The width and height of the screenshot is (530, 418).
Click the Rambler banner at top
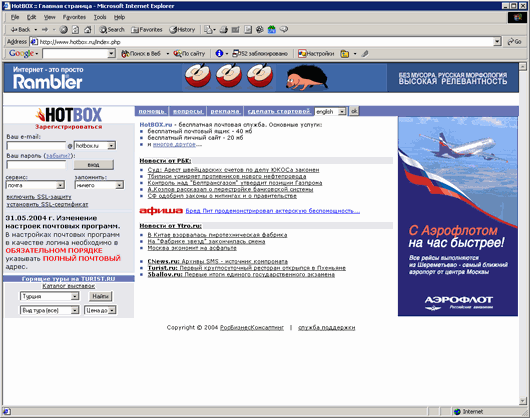click(x=261, y=78)
